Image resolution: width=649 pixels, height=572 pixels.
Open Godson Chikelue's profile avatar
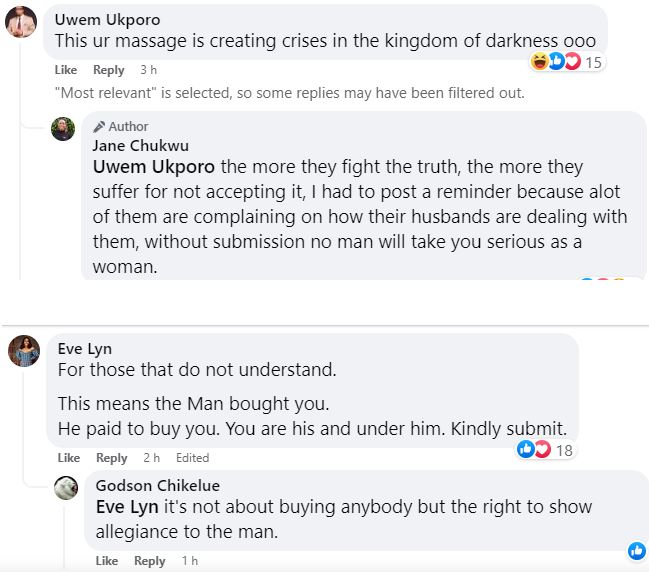tap(66, 487)
